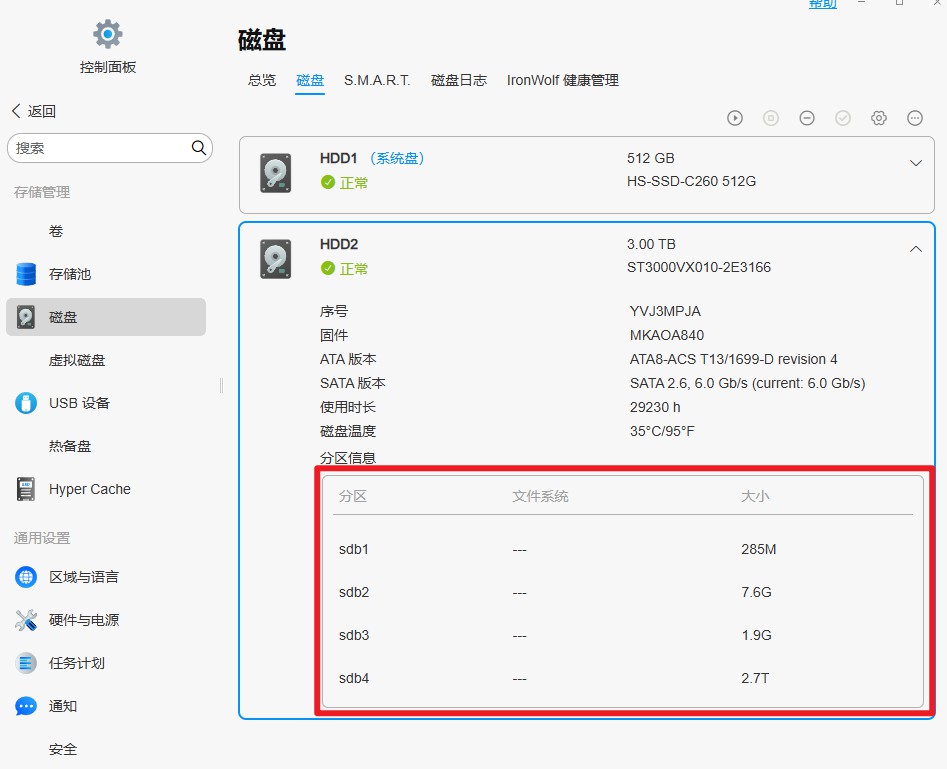Open the IronWolf 健康管理 tab

(563, 80)
